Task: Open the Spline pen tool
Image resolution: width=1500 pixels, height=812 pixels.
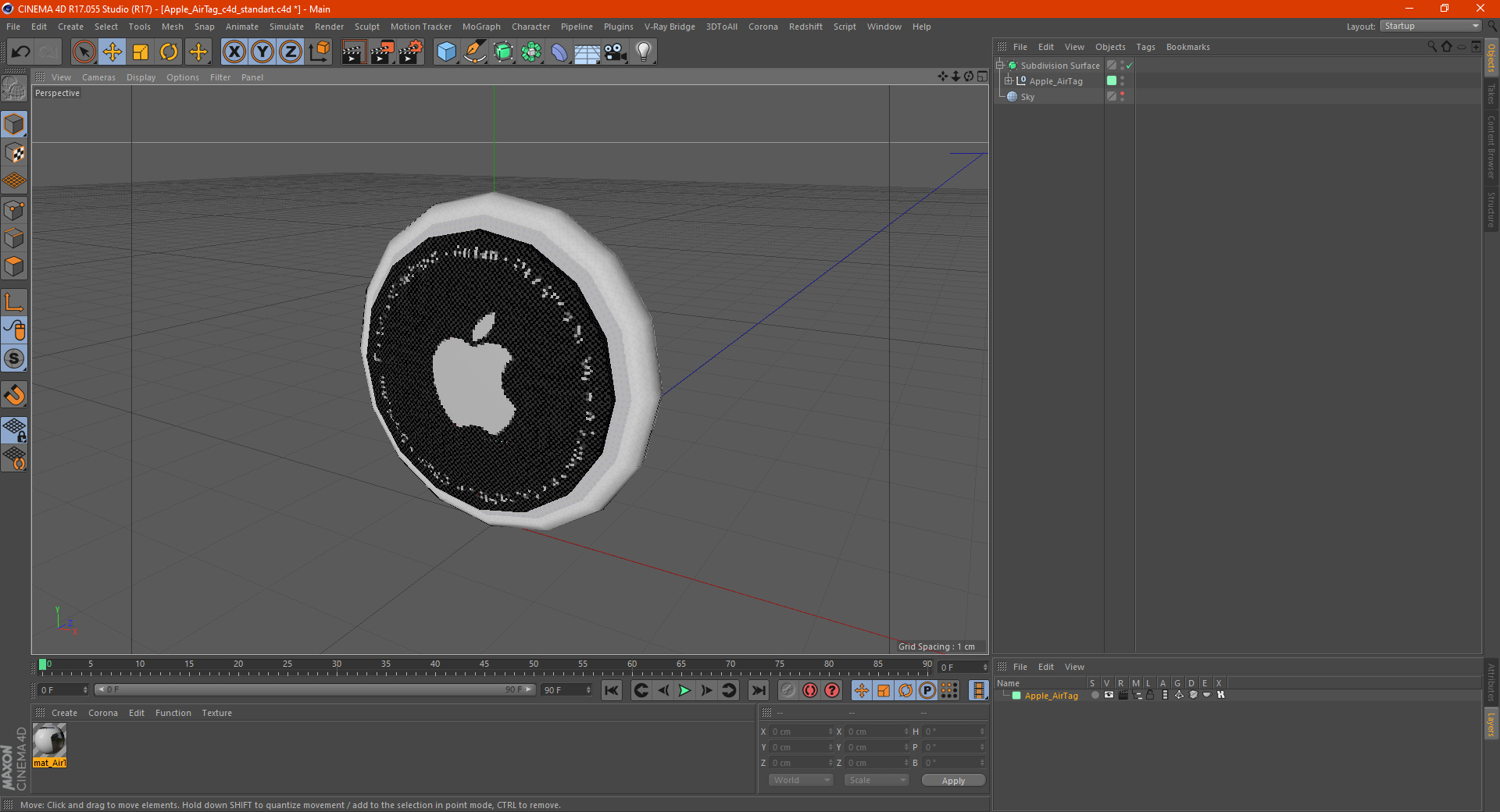Action: 475,52
